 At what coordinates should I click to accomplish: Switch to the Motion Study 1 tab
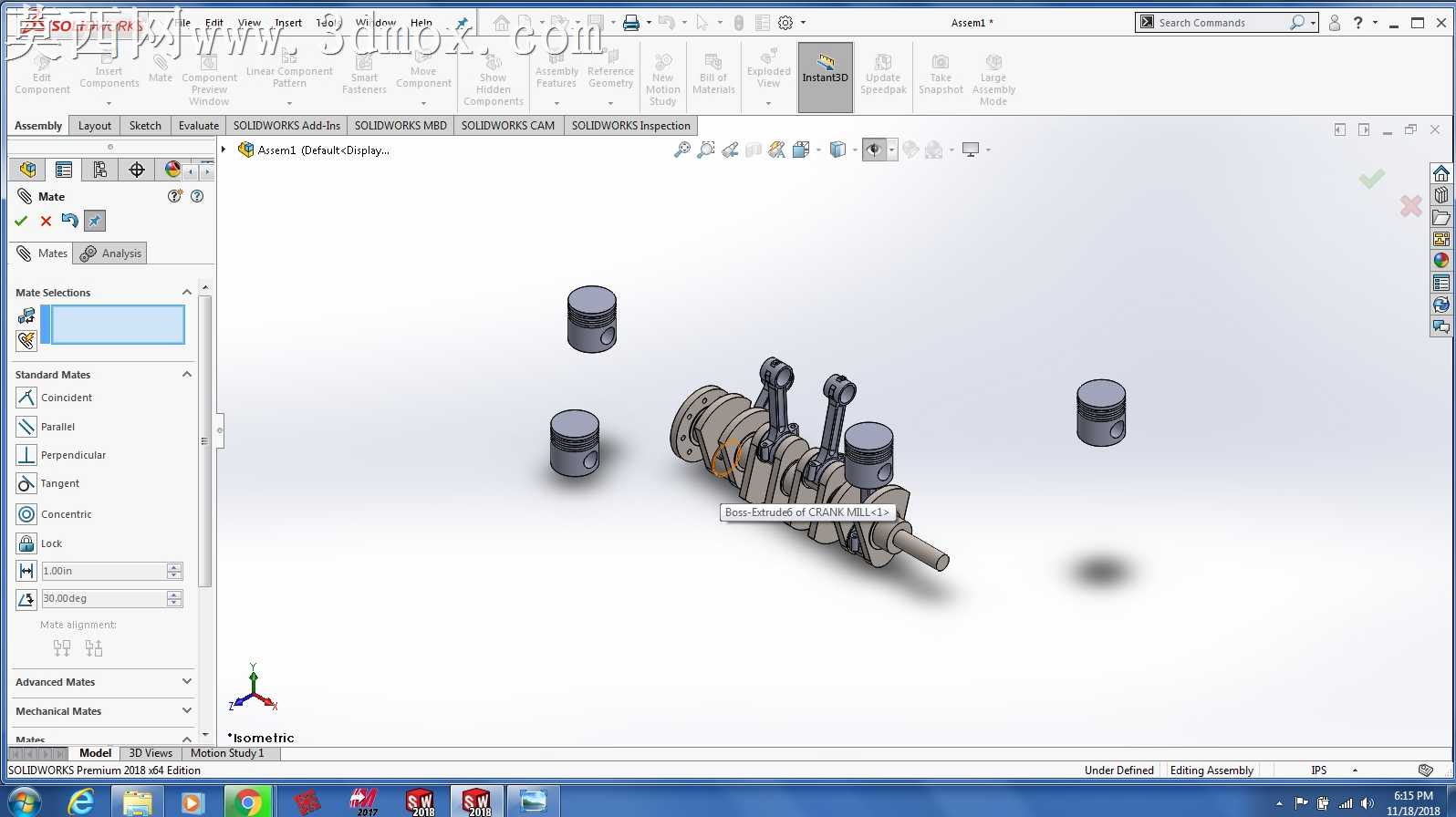[x=227, y=753]
